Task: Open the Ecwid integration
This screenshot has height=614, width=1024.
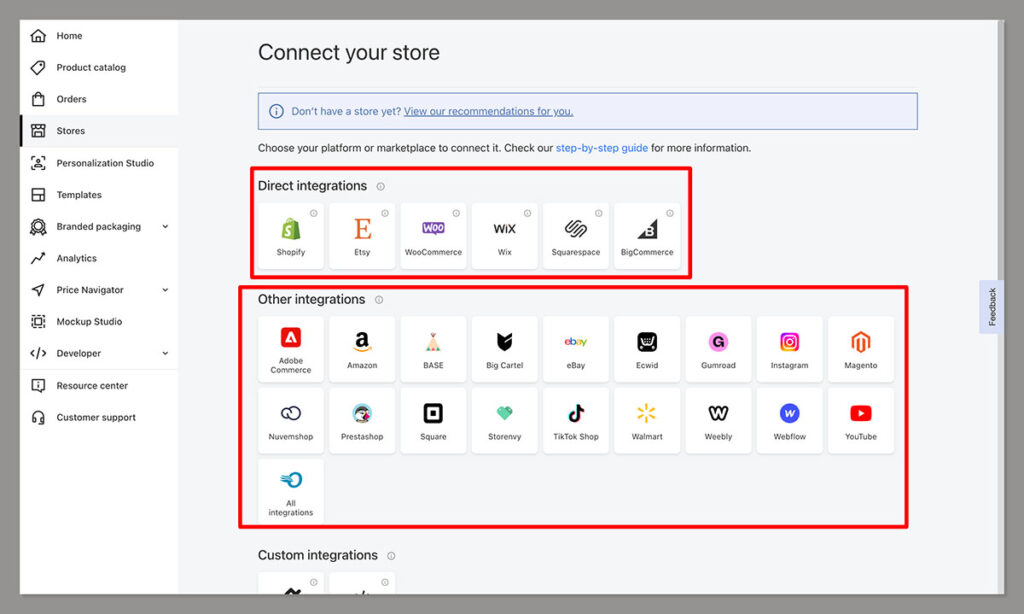Action: point(647,349)
